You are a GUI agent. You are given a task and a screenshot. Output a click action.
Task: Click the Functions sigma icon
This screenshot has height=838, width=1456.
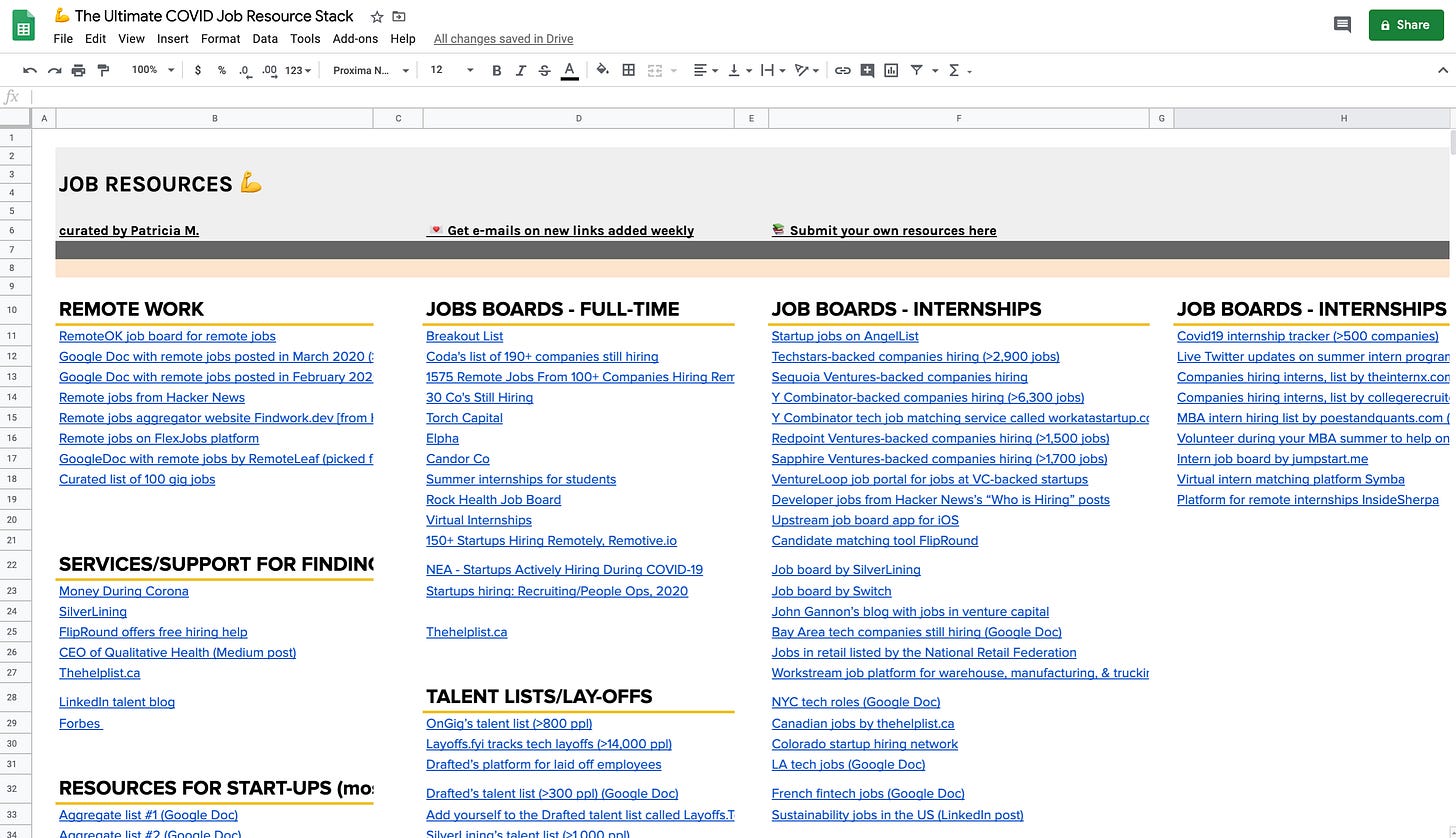point(954,70)
